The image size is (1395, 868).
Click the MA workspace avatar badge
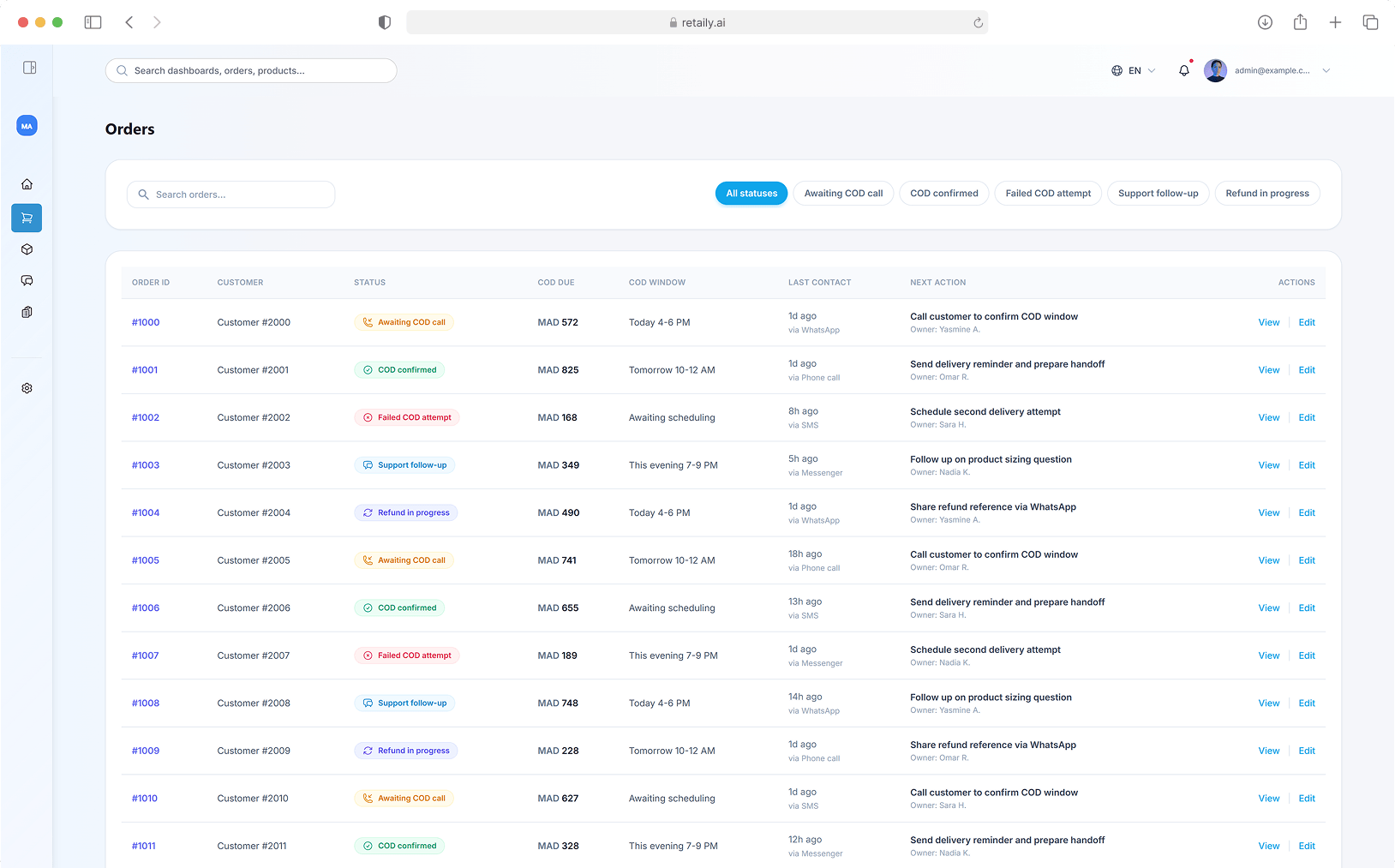click(x=27, y=126)
